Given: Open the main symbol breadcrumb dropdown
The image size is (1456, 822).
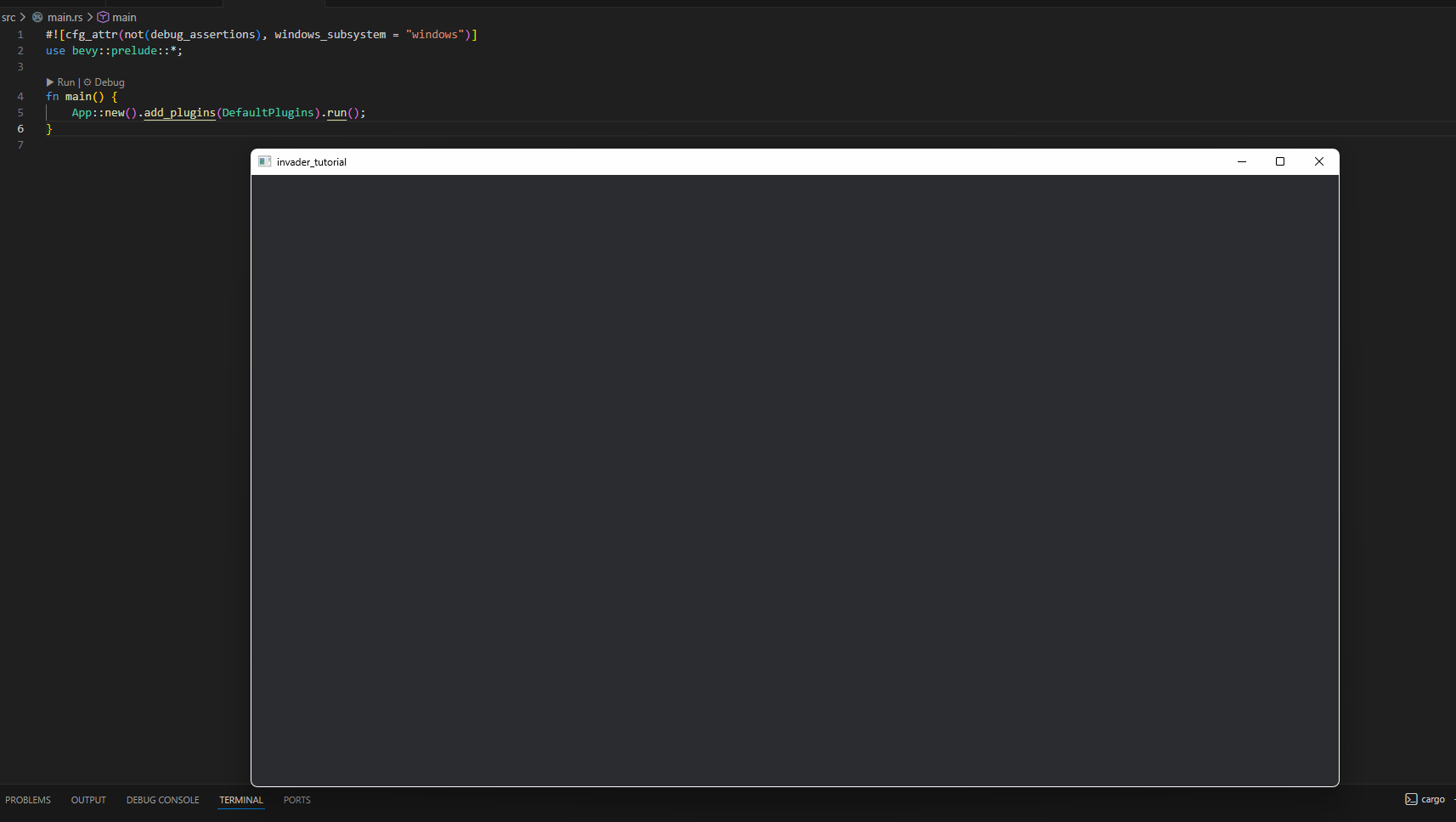Looking at the screenshot, I should [x=124, y=17].
